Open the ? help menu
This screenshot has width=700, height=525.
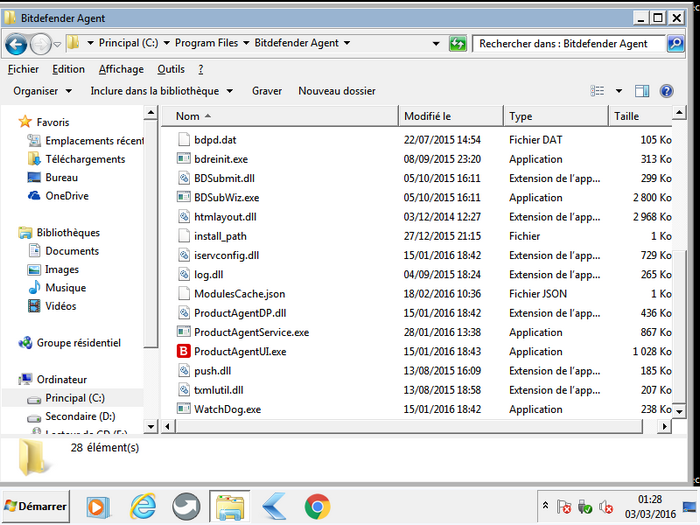pos(200,69)
